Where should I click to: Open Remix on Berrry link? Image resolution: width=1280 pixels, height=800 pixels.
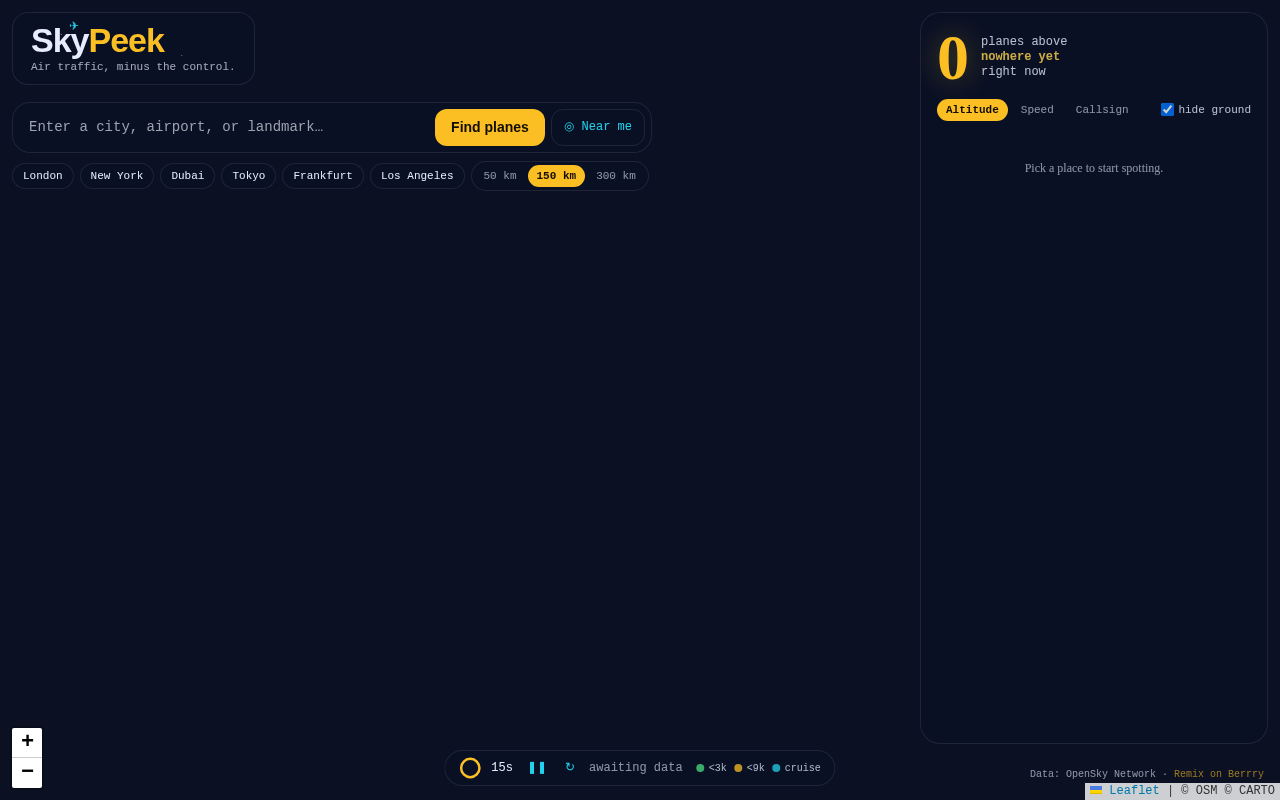click(x=1219, y=774)
